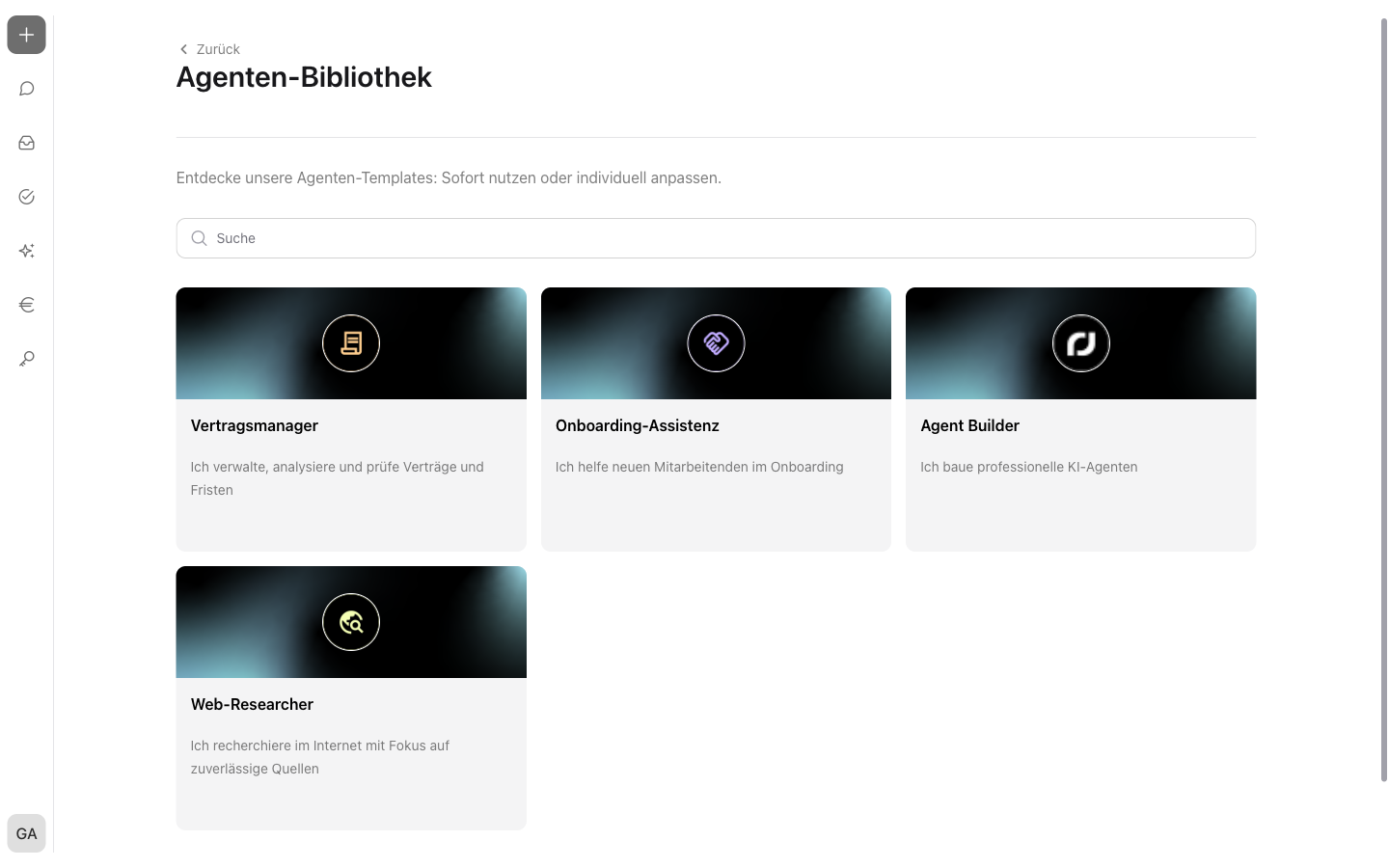Image resolution: width=1389 pixels, height=868 pixels.
Task: Open the Onboarding-Assistenz template card
Action: [716, 420]
